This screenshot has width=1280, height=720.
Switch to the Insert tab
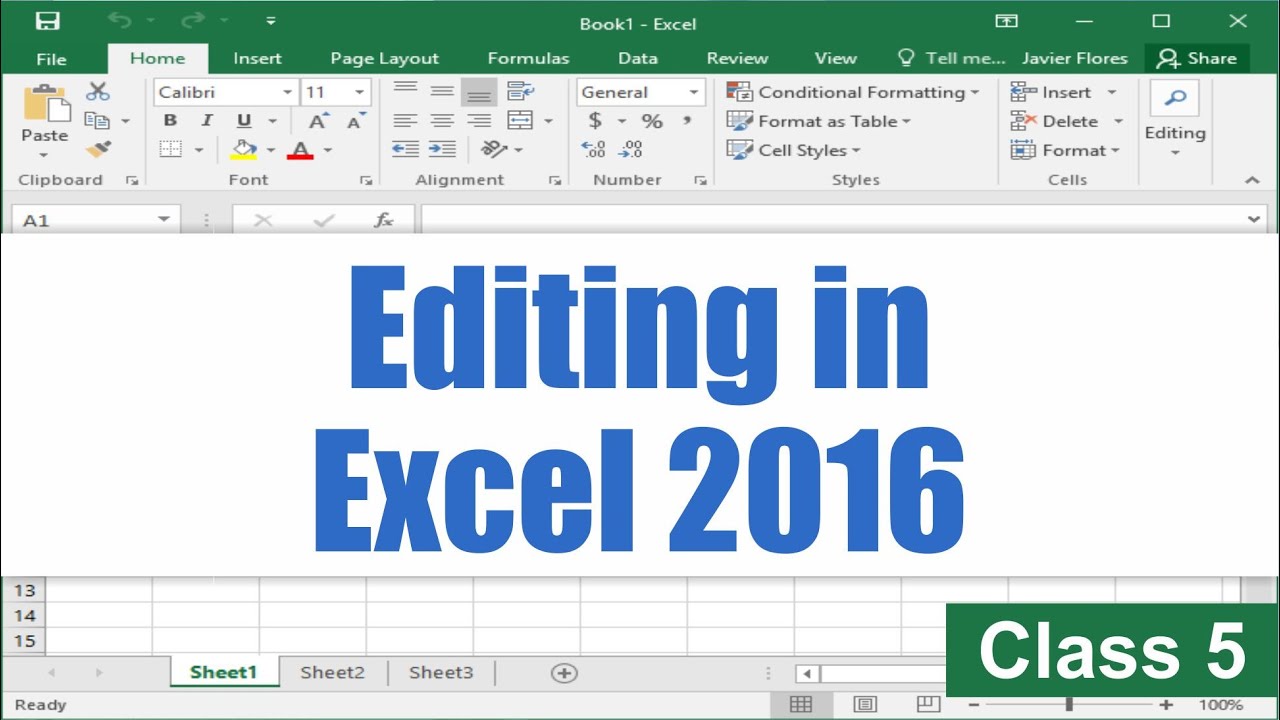point(257,58)
